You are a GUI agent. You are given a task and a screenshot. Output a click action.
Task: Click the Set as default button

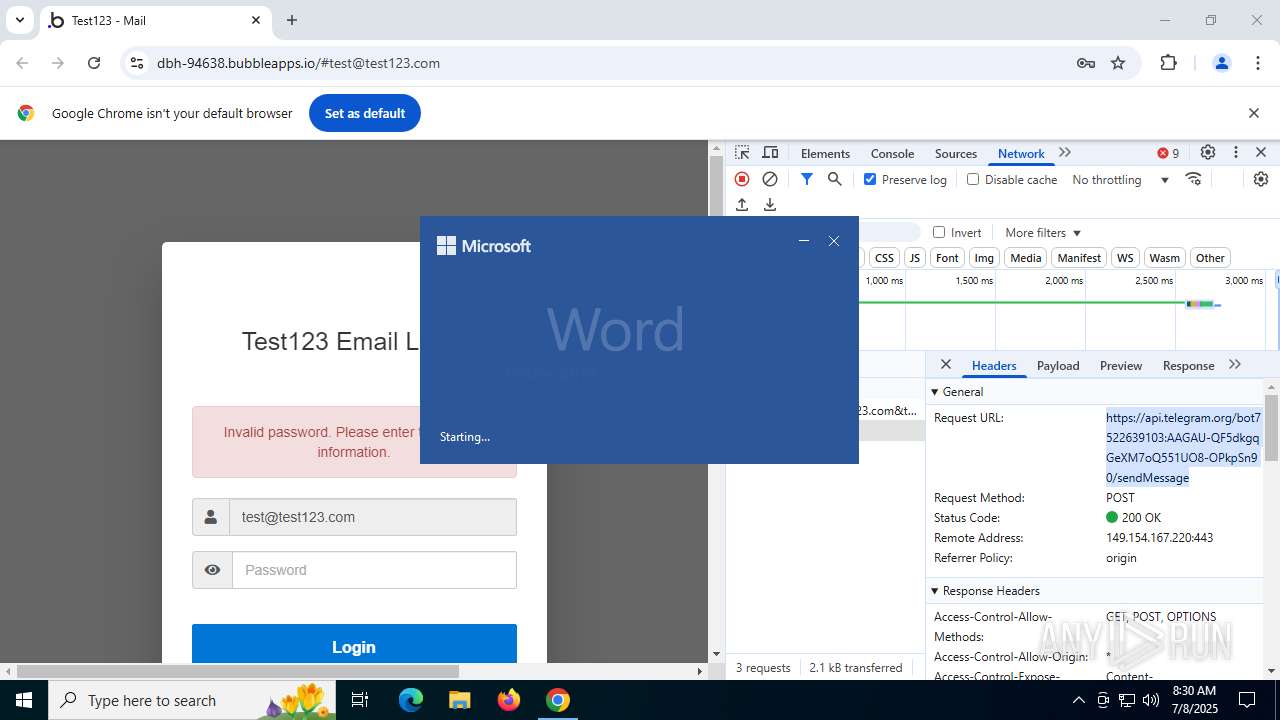tap(365, 113)
